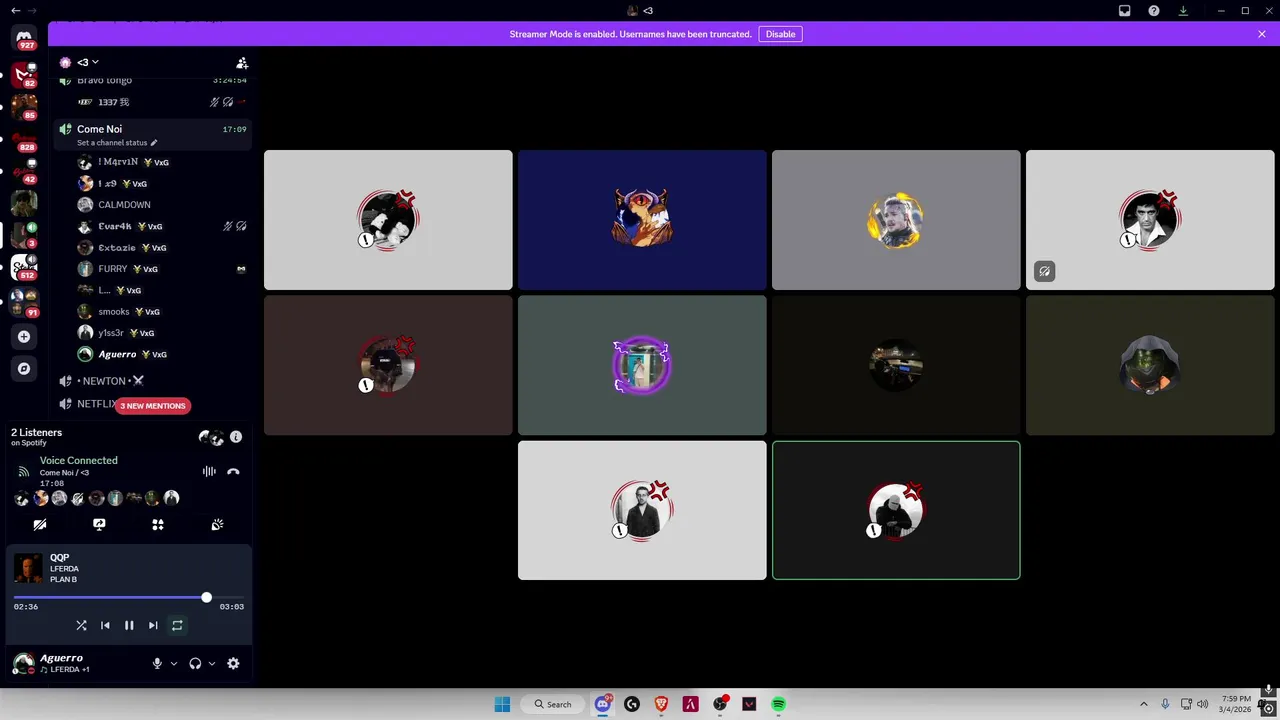
Task: Open Brave browser from taskbar
Action: point(661,704)
